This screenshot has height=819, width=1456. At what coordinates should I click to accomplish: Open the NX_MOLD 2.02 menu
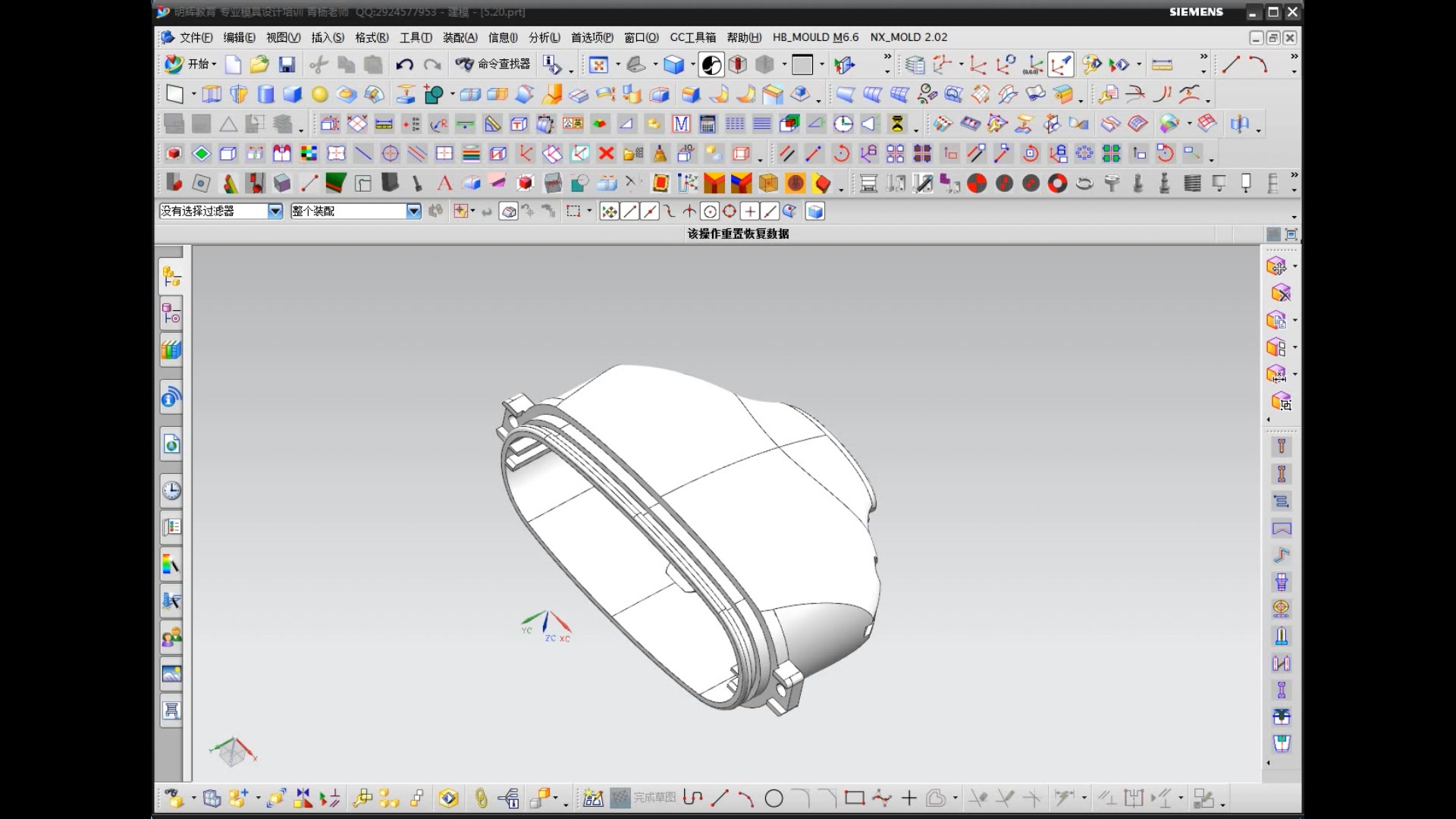[x=908, y=37]
